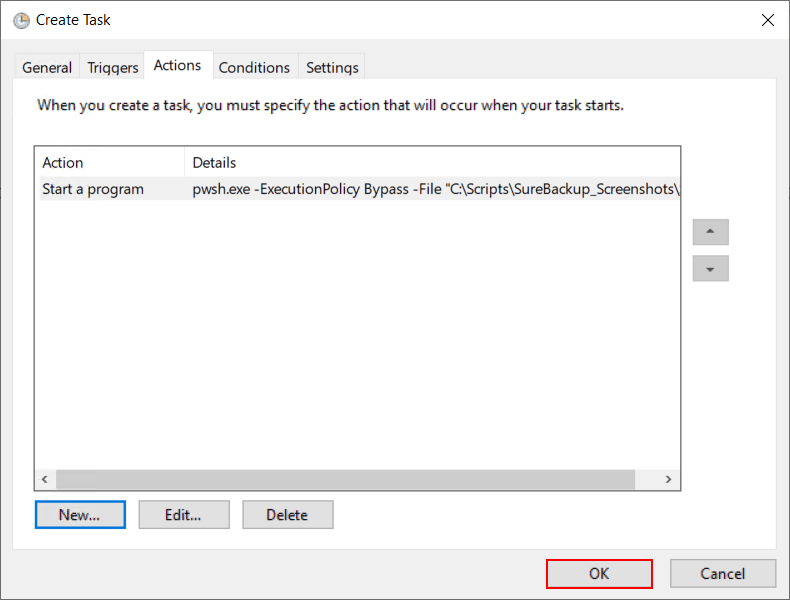Switch to the General tab
The height and width of the screenshot is (600, 790).
pos(47,67)
